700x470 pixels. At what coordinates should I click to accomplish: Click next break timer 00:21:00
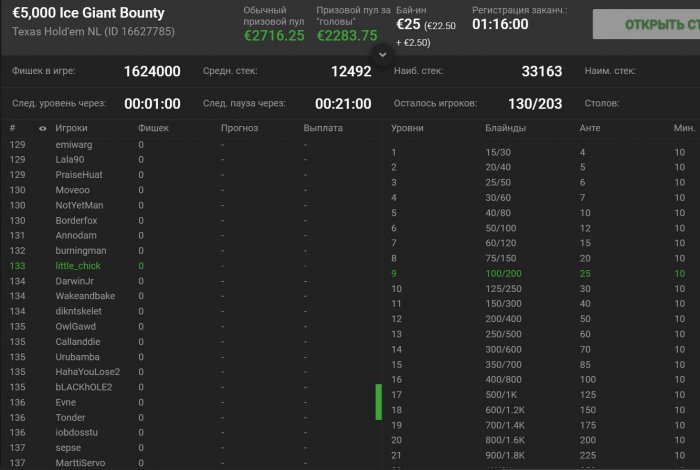tap(343, 104)
